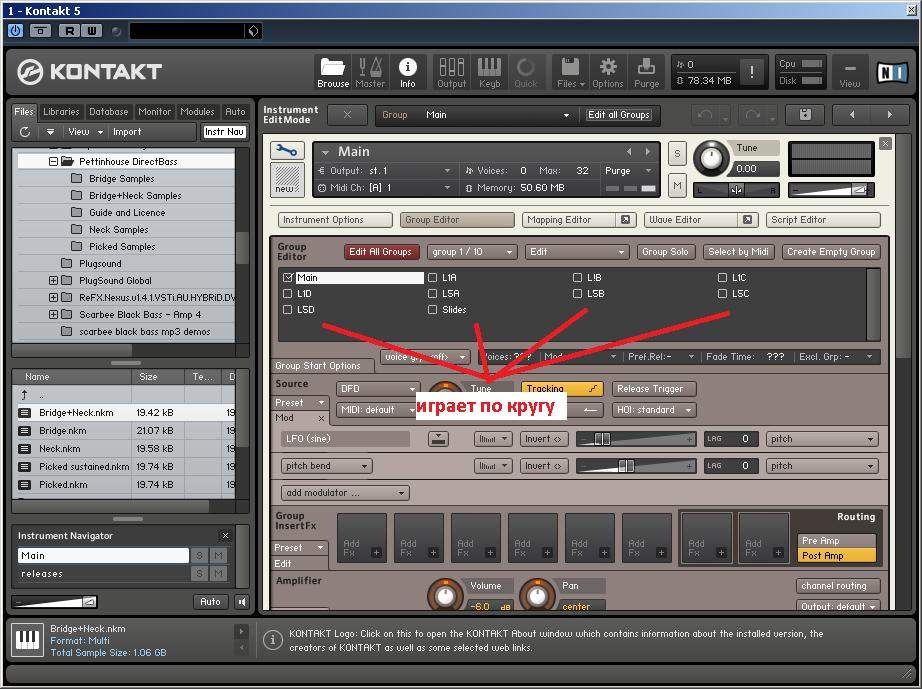The height and width of the screenshot is (689, 922).
Task: Enable the L1A group checkbox
Action: click(433, 278)
